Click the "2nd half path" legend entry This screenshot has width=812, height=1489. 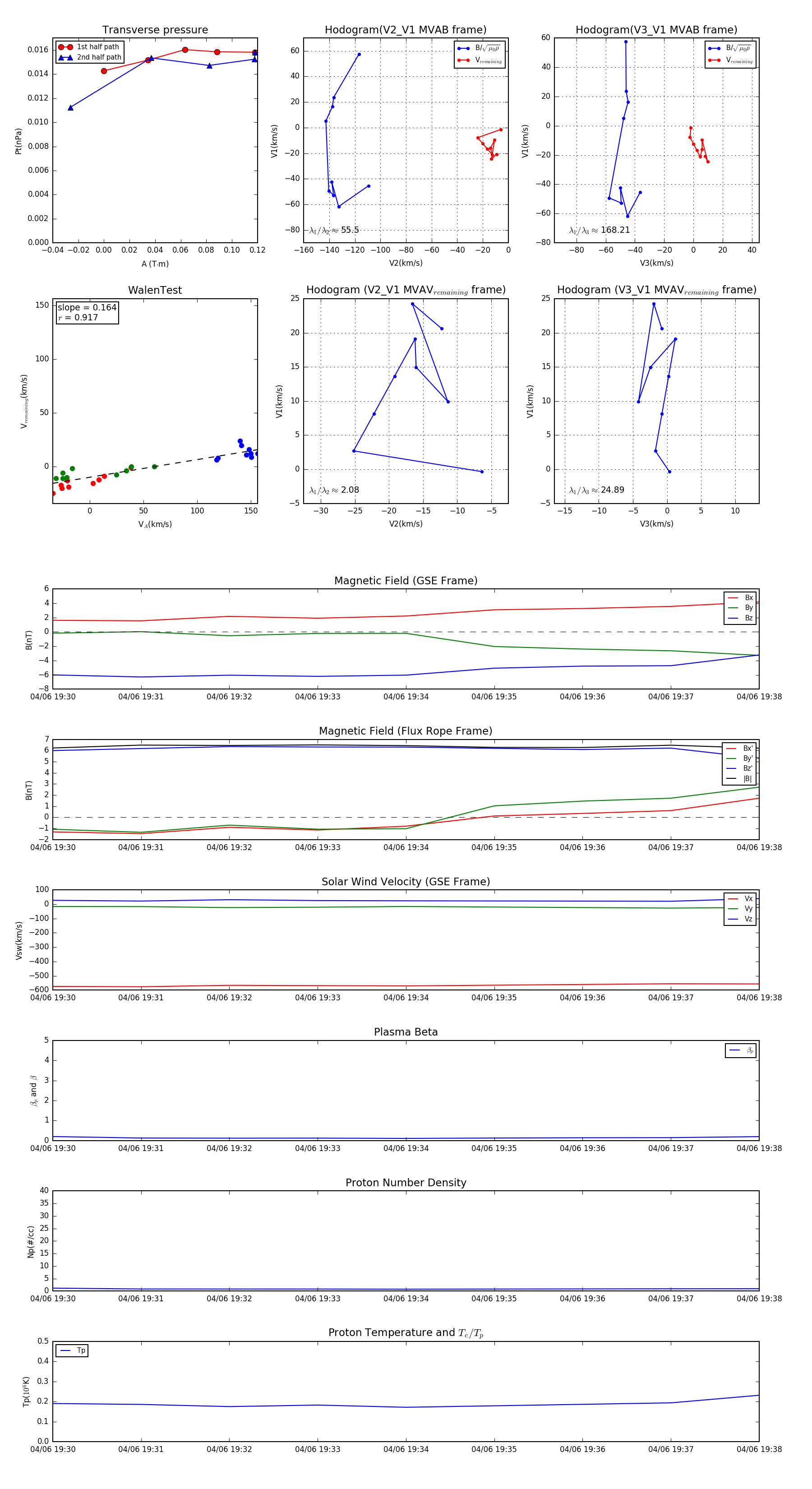pos(90,57)
